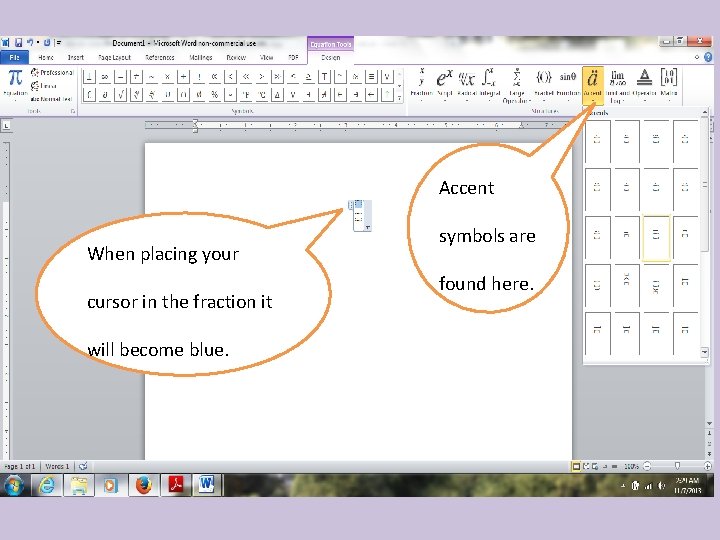Viewport: 720px width, 540px height.
Task: Open the Limit and Log dropdown
Action: (618, 85)
